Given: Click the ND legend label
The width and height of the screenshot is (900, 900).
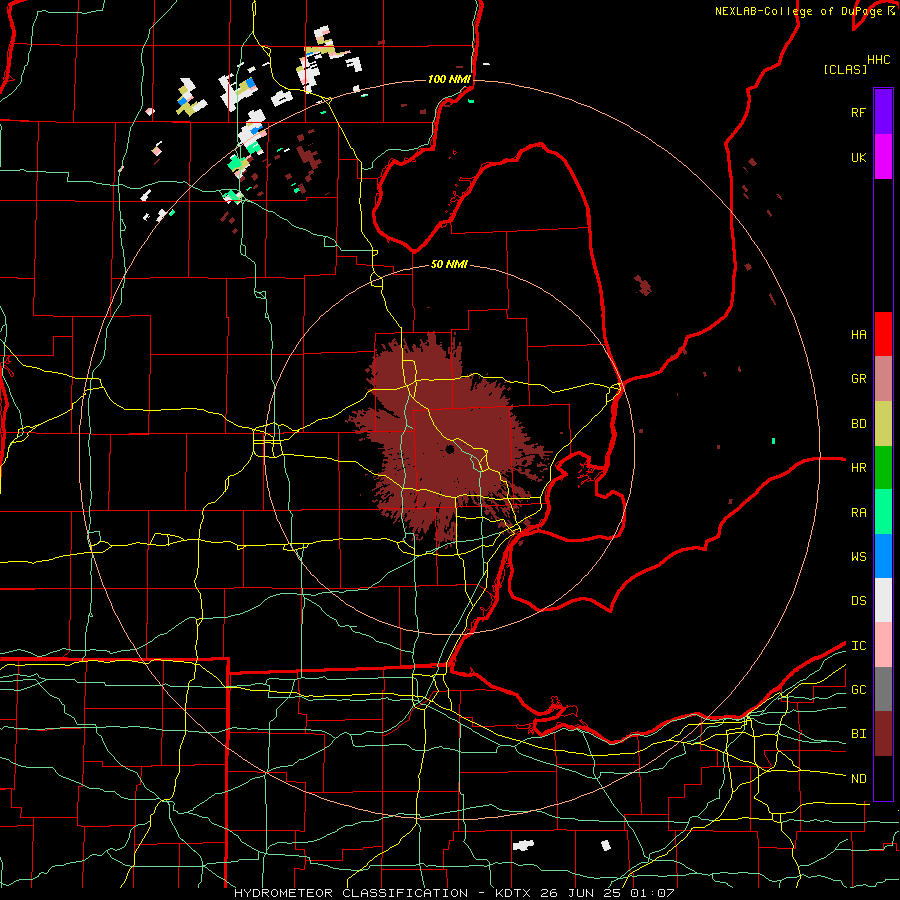Looking at the screenshot, I should point(858,779).
